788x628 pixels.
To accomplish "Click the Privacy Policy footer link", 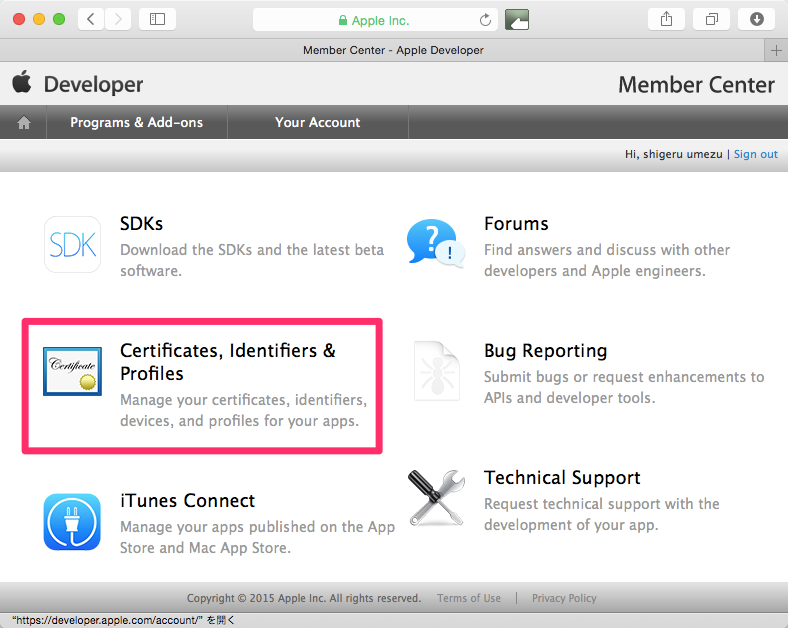I will tap(564, 598).
